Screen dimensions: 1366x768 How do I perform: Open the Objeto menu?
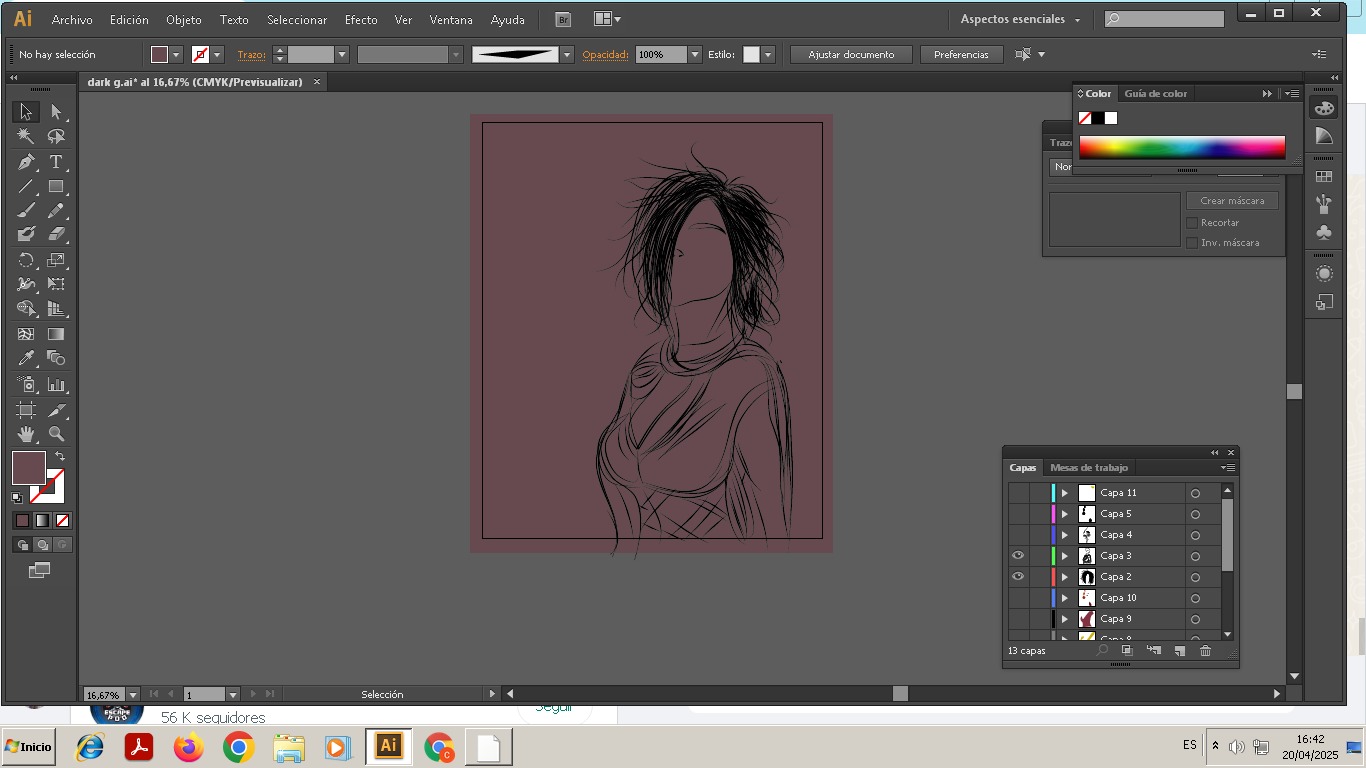pyautogui.click(x=184, y=19)
